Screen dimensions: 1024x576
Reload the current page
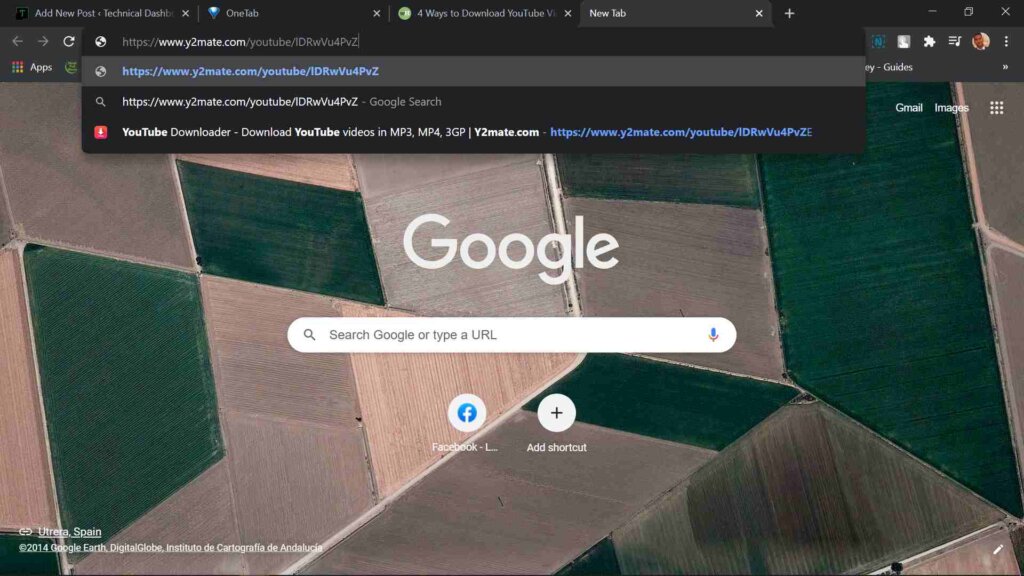pos(69,42)
